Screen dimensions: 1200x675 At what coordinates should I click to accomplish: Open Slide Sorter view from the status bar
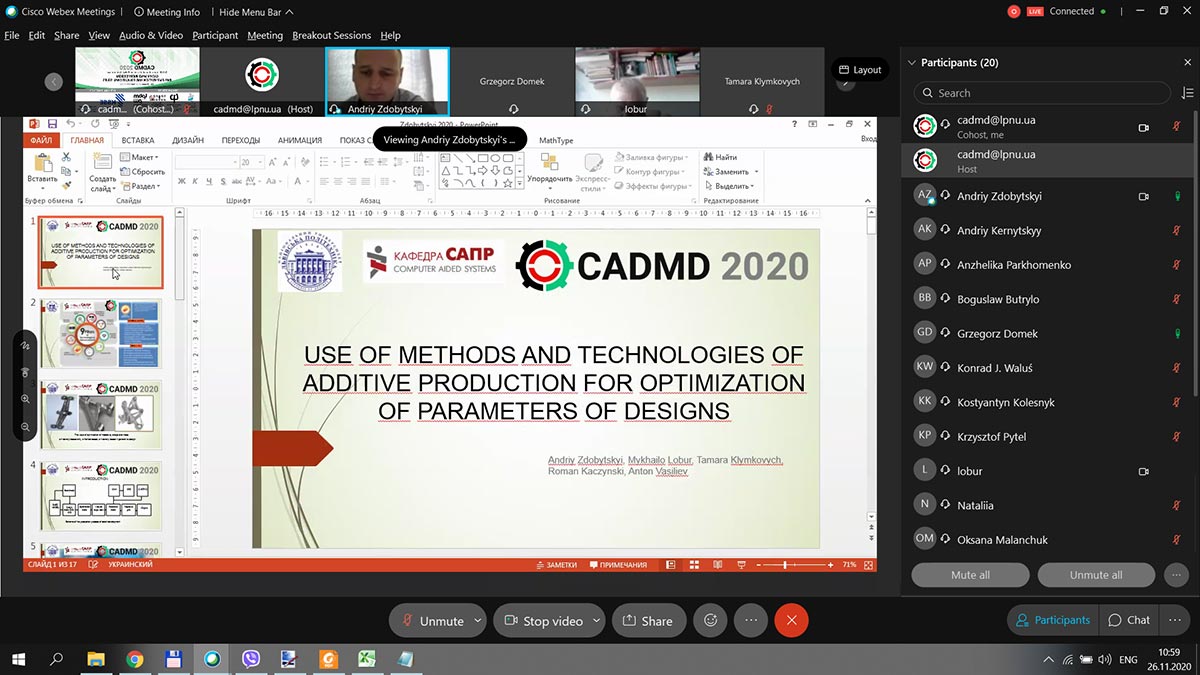coord(694,564)
